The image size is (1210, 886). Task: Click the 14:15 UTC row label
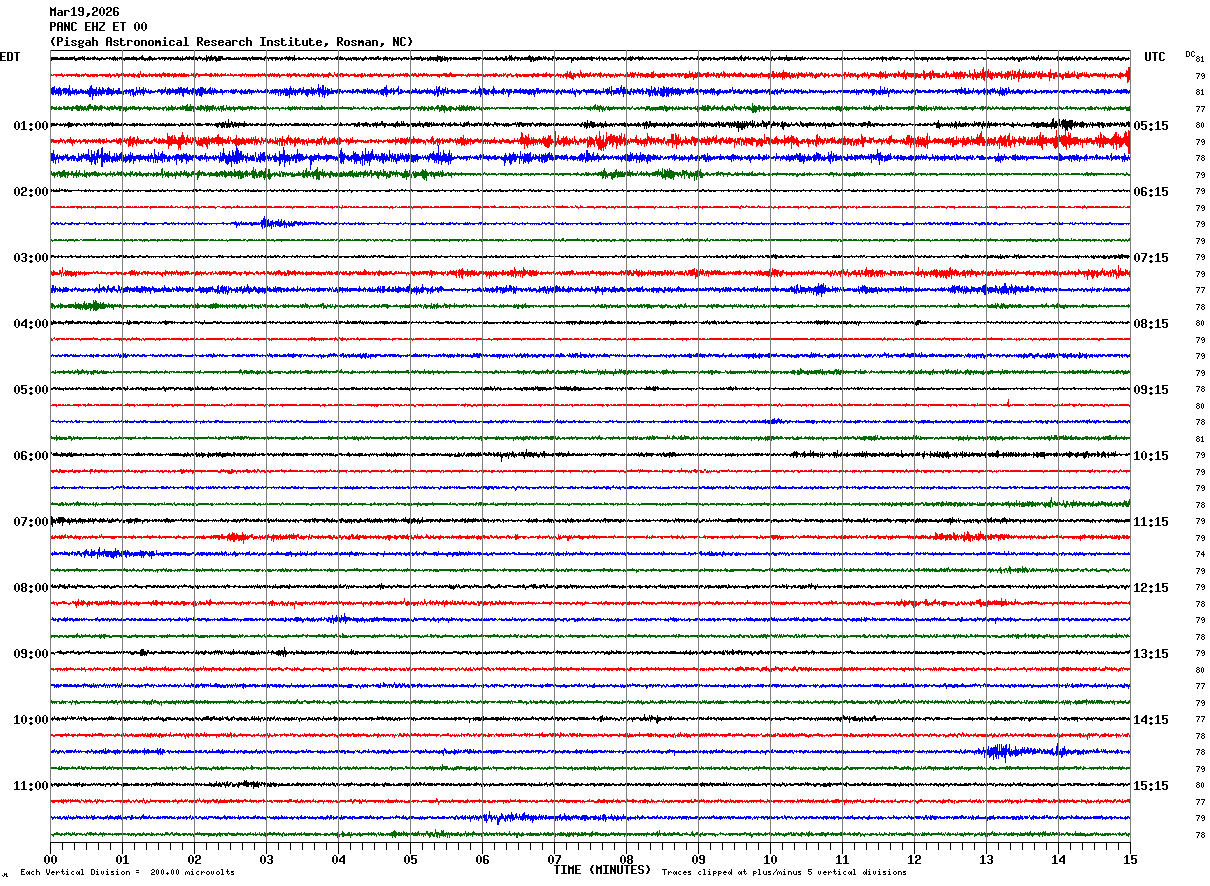(x=1151, y=720)
